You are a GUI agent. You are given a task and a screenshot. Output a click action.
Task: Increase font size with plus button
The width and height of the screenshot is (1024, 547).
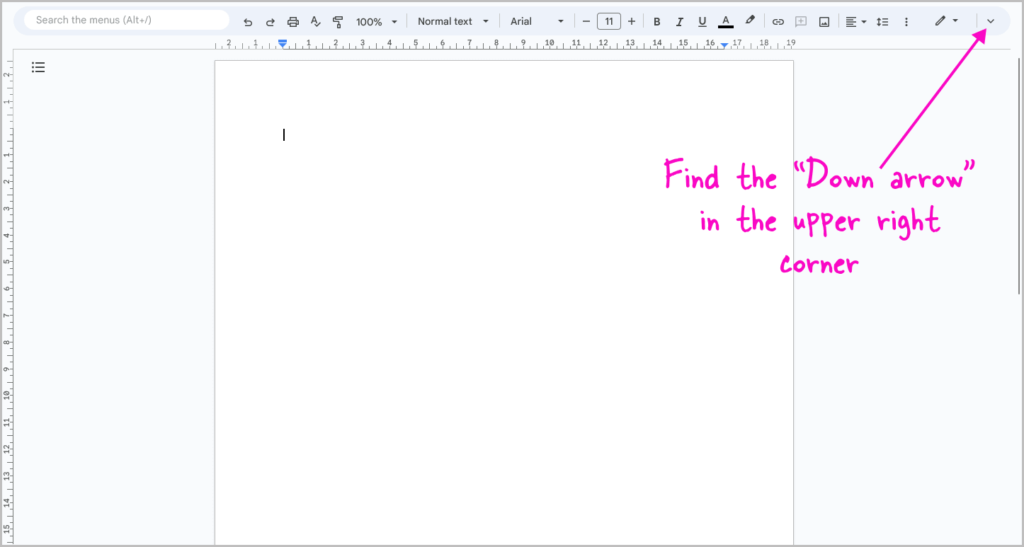(632, 22)
